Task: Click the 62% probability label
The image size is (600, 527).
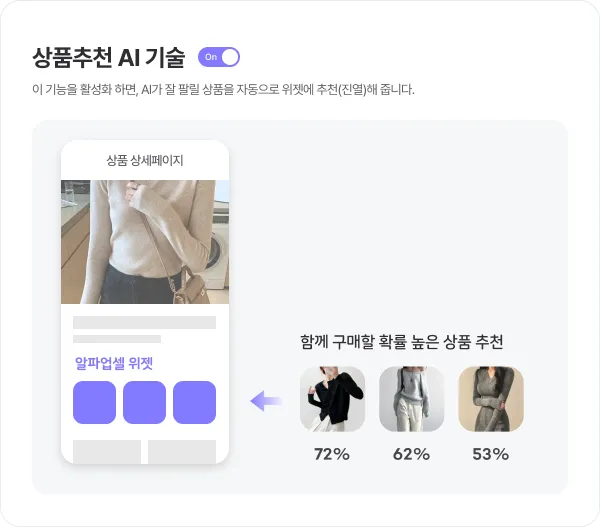Action: click(x=411, y=454)
